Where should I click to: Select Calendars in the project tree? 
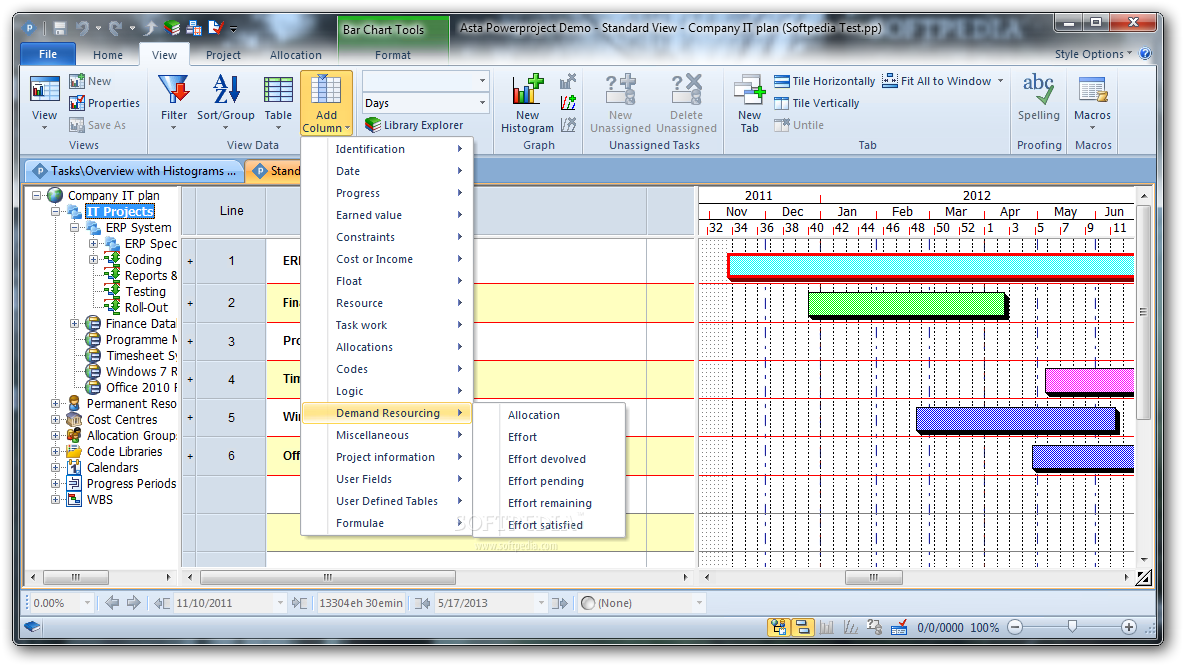(x=113, y=467)
